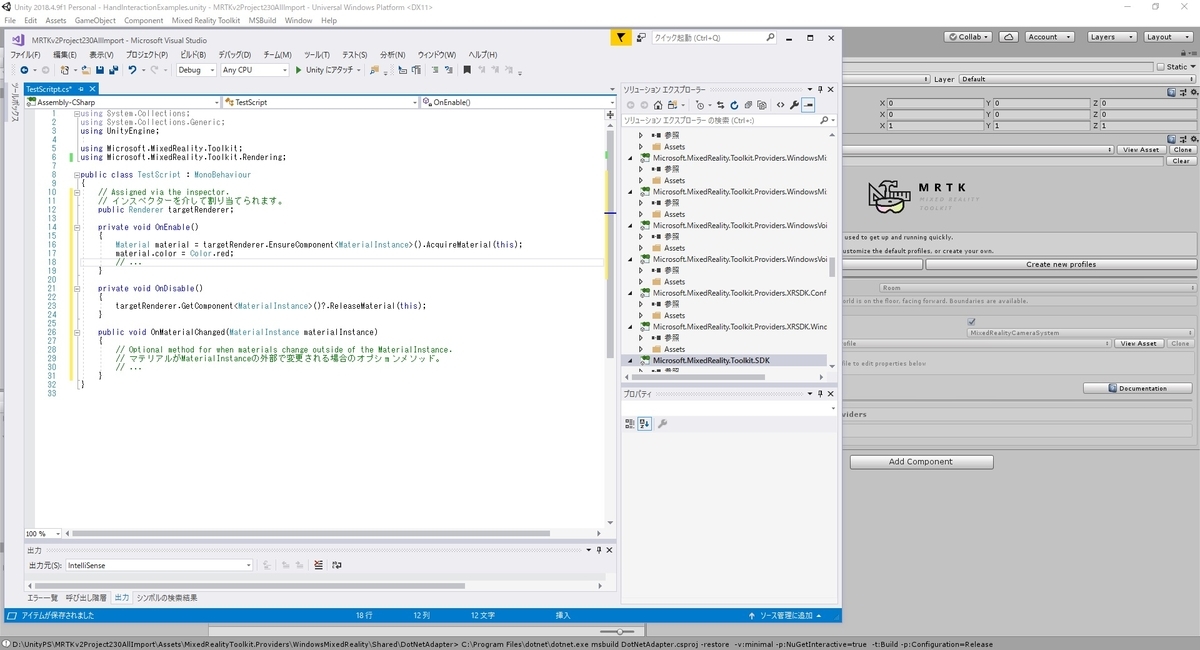Click the Solution Explorer search field
The image size is (1200, 650).
(729, 120)
